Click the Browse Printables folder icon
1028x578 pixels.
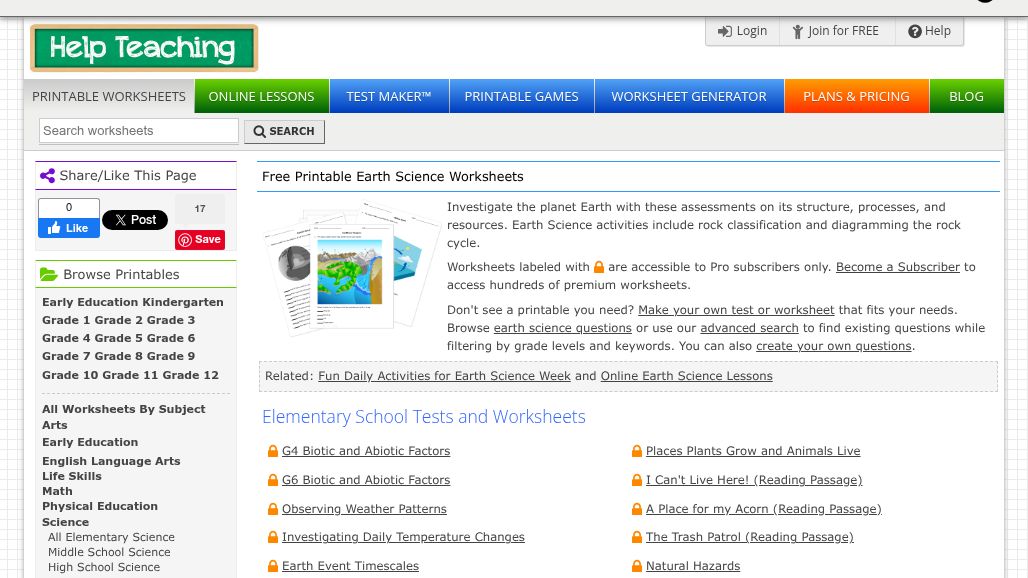(x=48, y=274)
